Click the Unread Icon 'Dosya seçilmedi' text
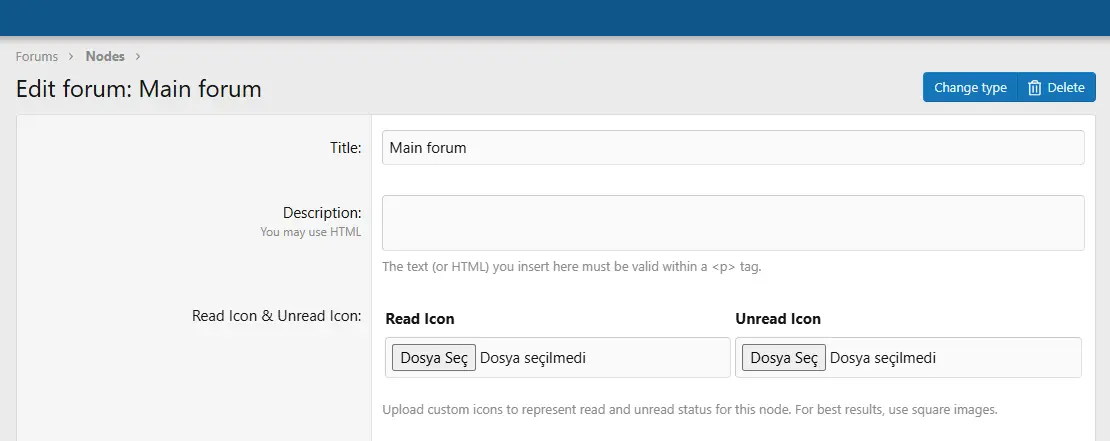Screen dimensions: 1110x441 883,358
